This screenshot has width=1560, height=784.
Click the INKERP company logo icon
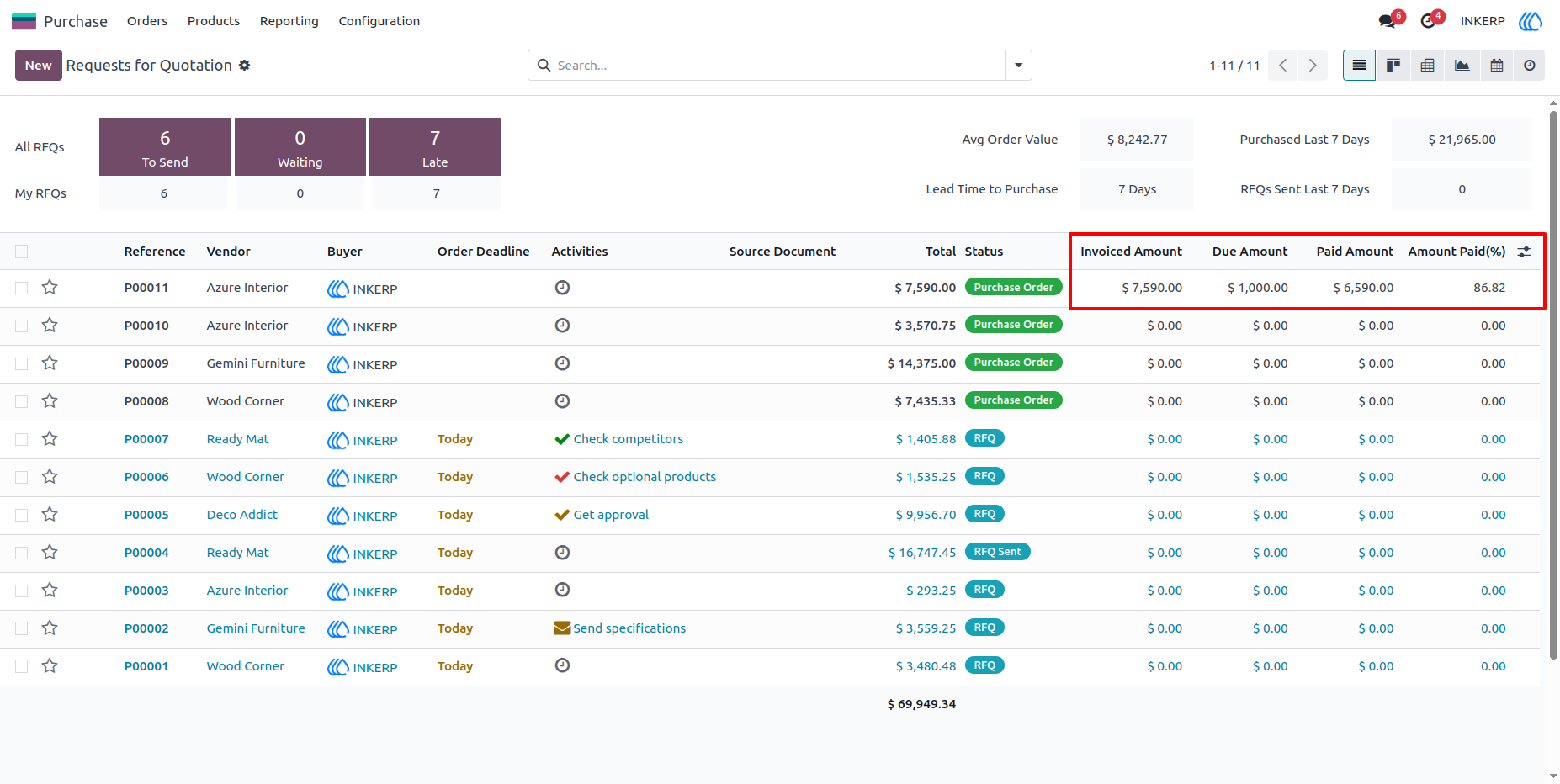pos(1531,21)
